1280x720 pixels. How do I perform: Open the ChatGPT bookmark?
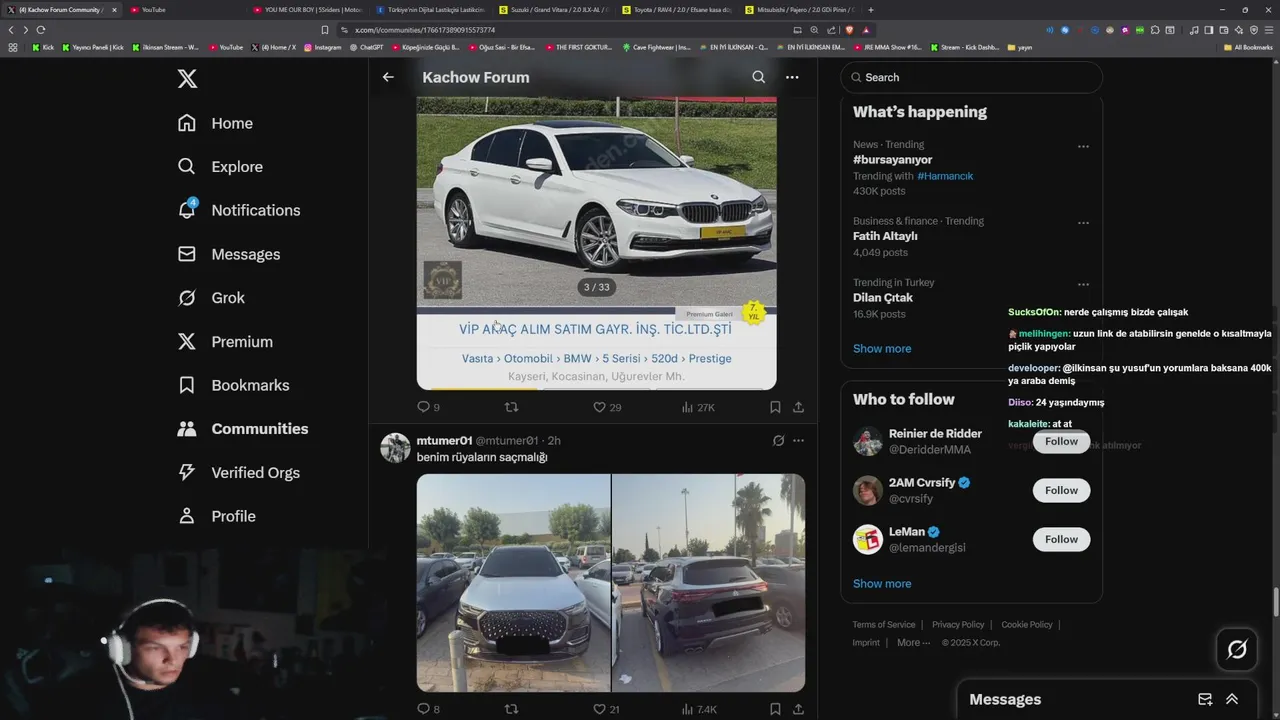pos(366,47)
